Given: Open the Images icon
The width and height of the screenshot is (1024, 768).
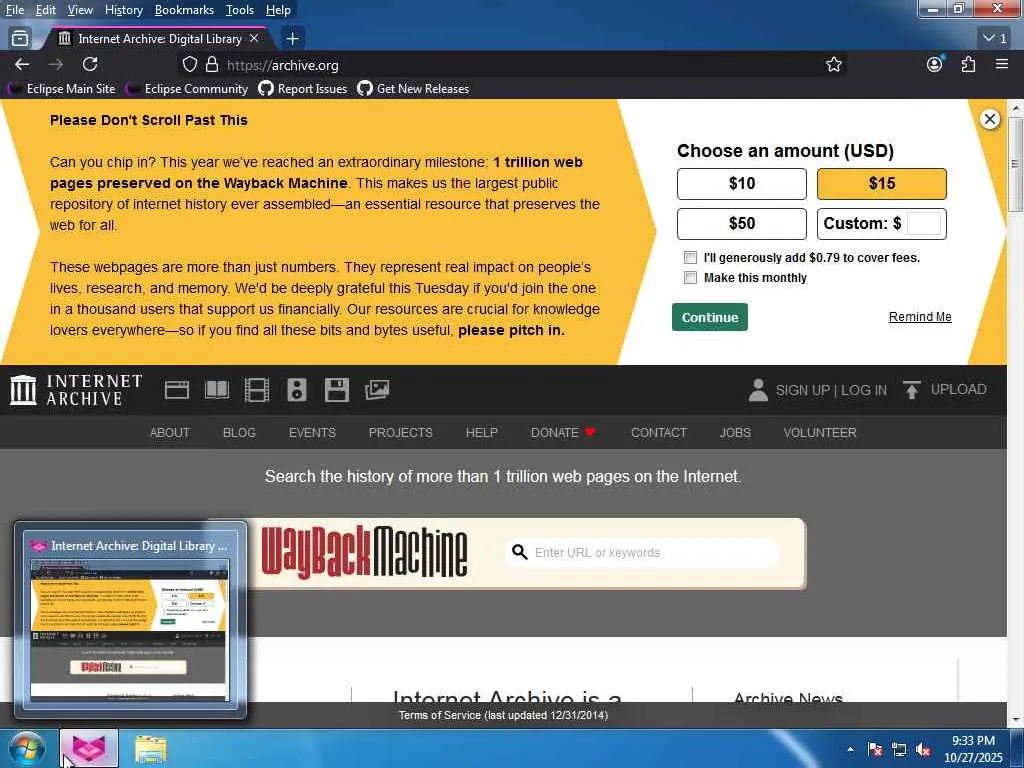Looking at the screenshot, I should click(x=377, y=390).
